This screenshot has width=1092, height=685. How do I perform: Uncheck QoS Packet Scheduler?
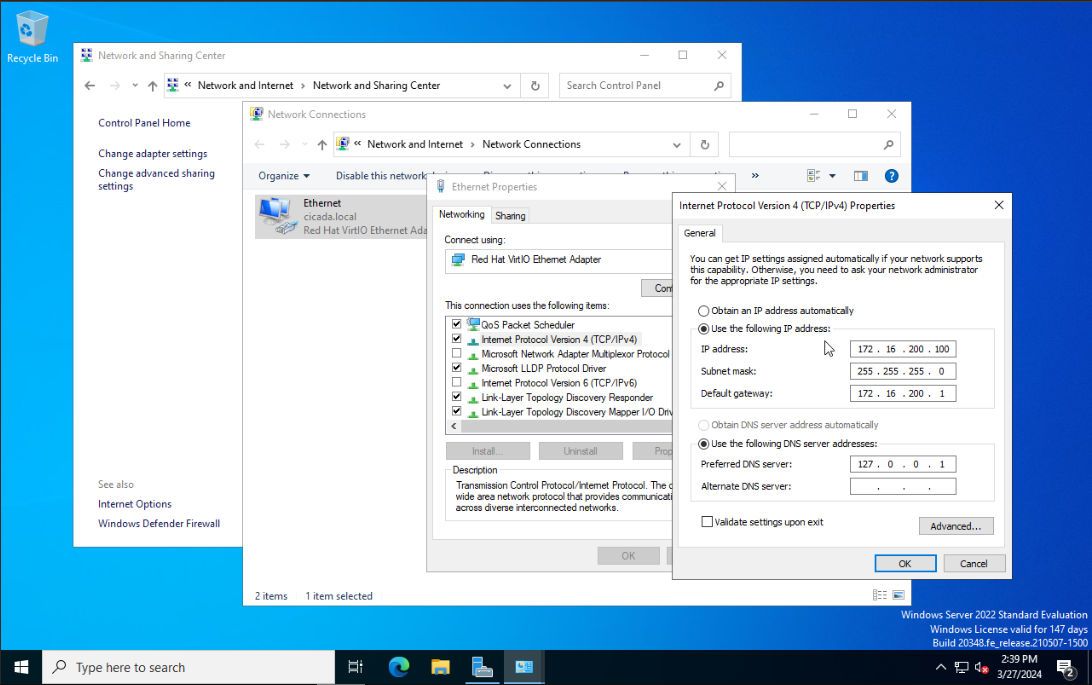(456, 324)
